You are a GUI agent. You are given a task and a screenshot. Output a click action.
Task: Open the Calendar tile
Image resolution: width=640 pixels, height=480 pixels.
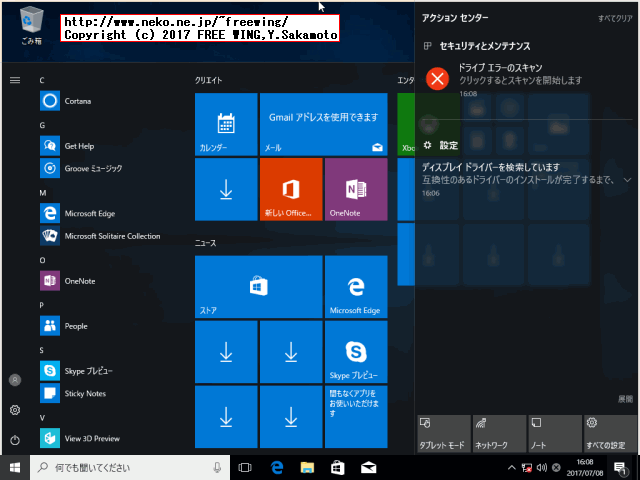[x=226, y=124]
